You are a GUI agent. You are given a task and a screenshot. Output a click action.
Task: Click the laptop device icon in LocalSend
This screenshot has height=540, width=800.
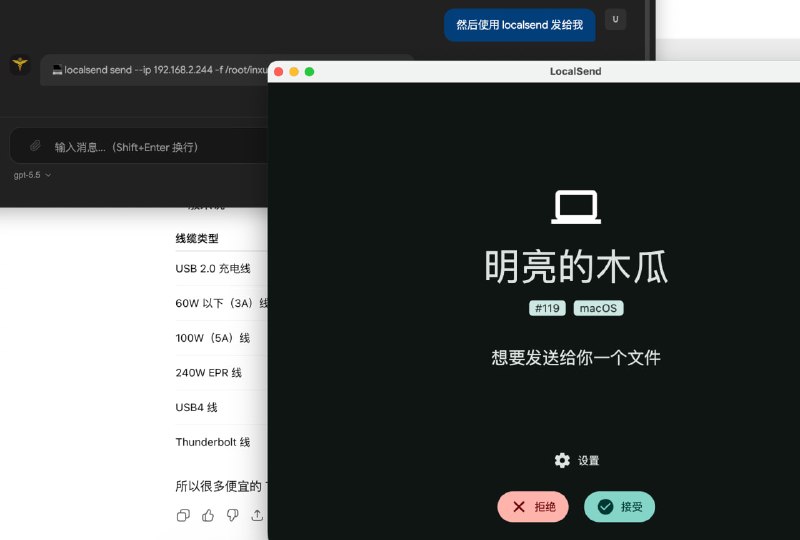click(576, 207)
